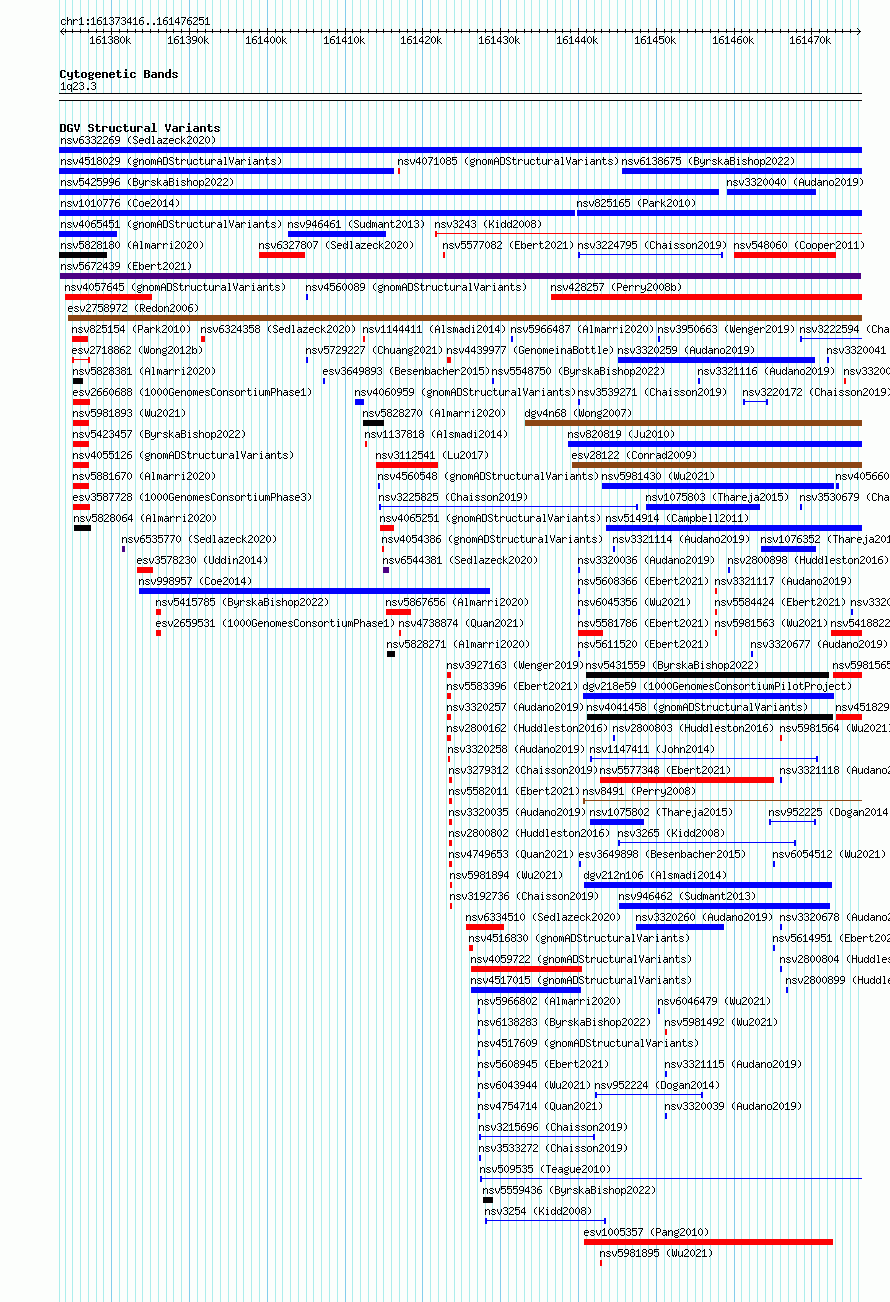The image size is (890, 1302).
Task: Click nsv3243 (Kidd2008) label
Action: pos(488,224)
